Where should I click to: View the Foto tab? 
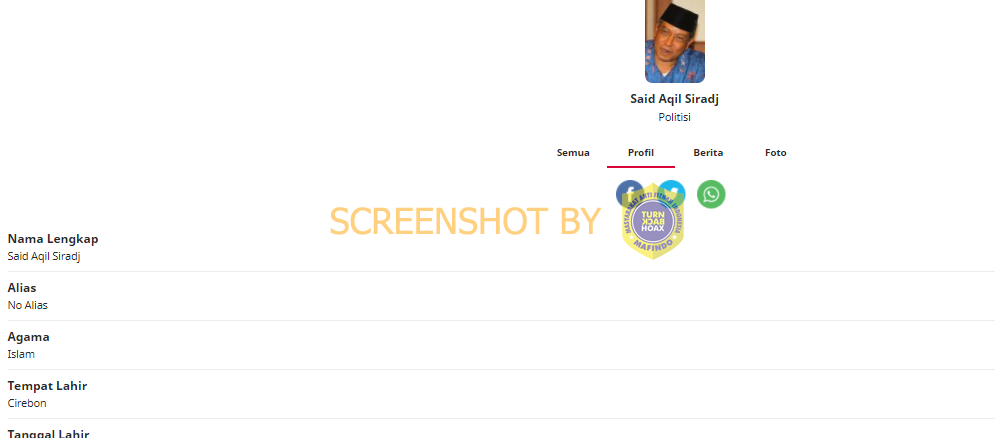[x=775, y=153]
